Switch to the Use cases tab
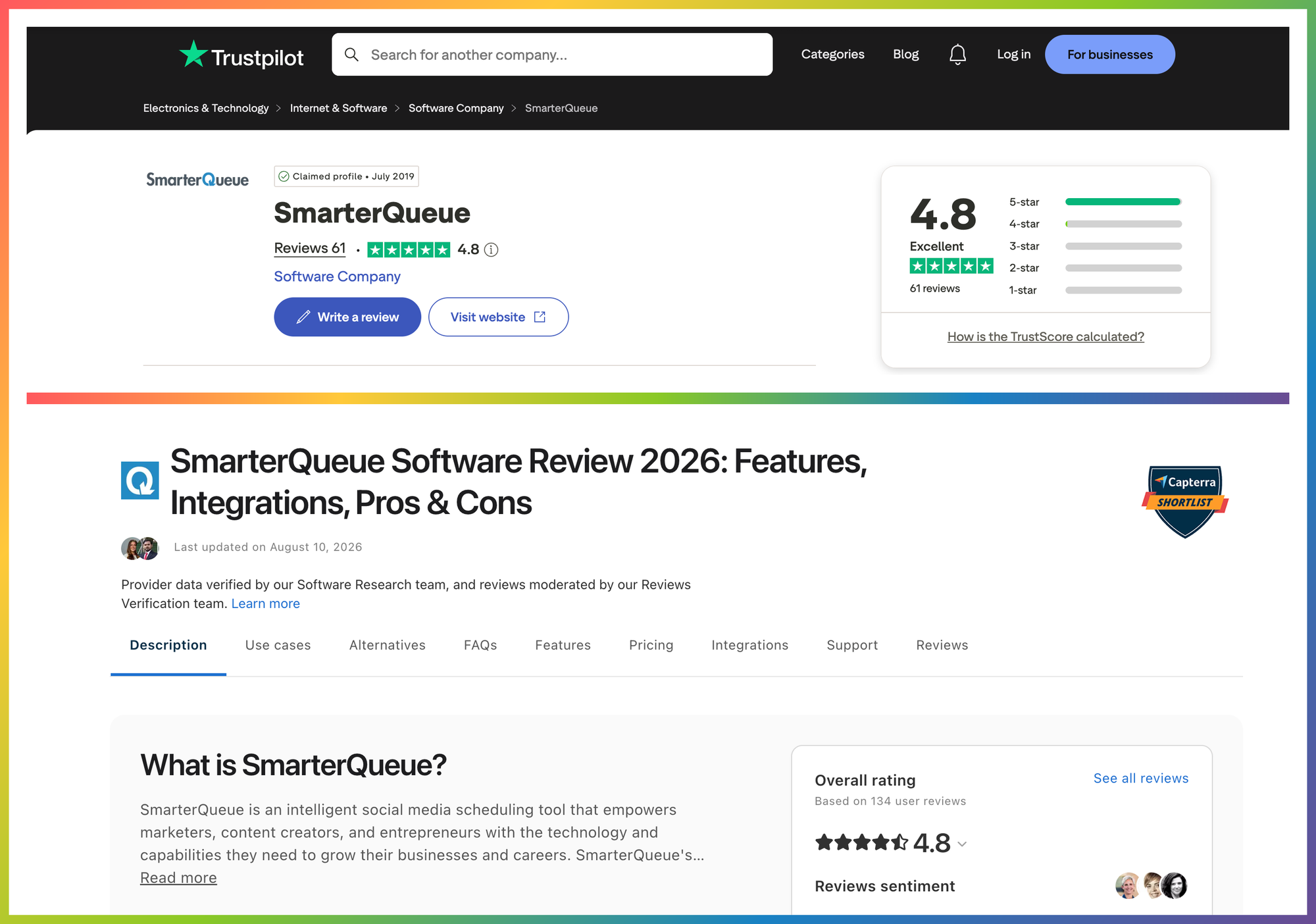Screen dimensions: 1316x924 [x=278, y=646]
